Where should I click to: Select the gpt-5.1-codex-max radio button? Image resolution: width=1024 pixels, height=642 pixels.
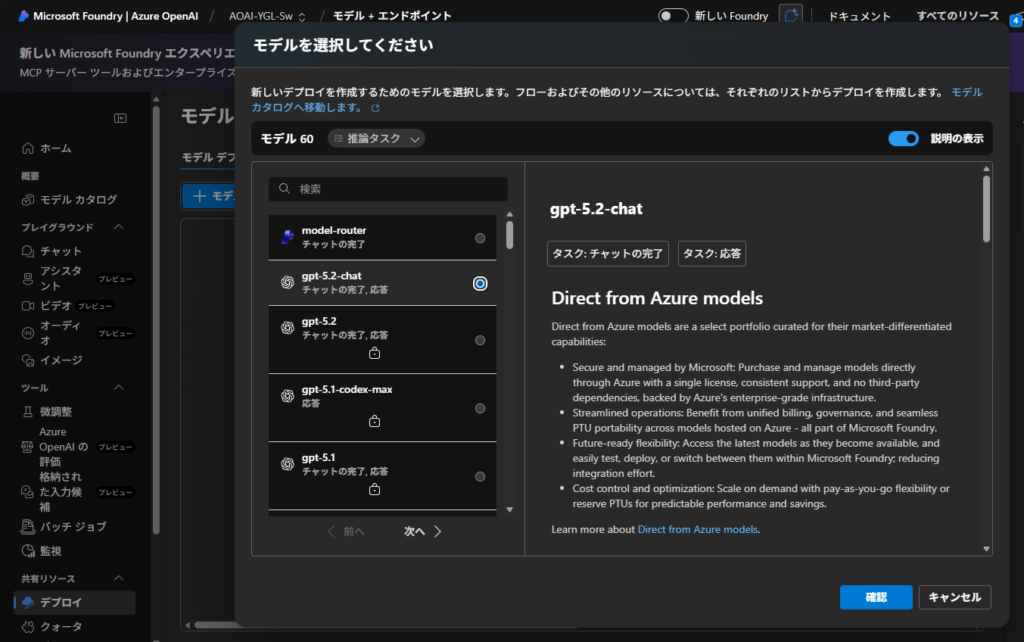click(x=480, y=408)
